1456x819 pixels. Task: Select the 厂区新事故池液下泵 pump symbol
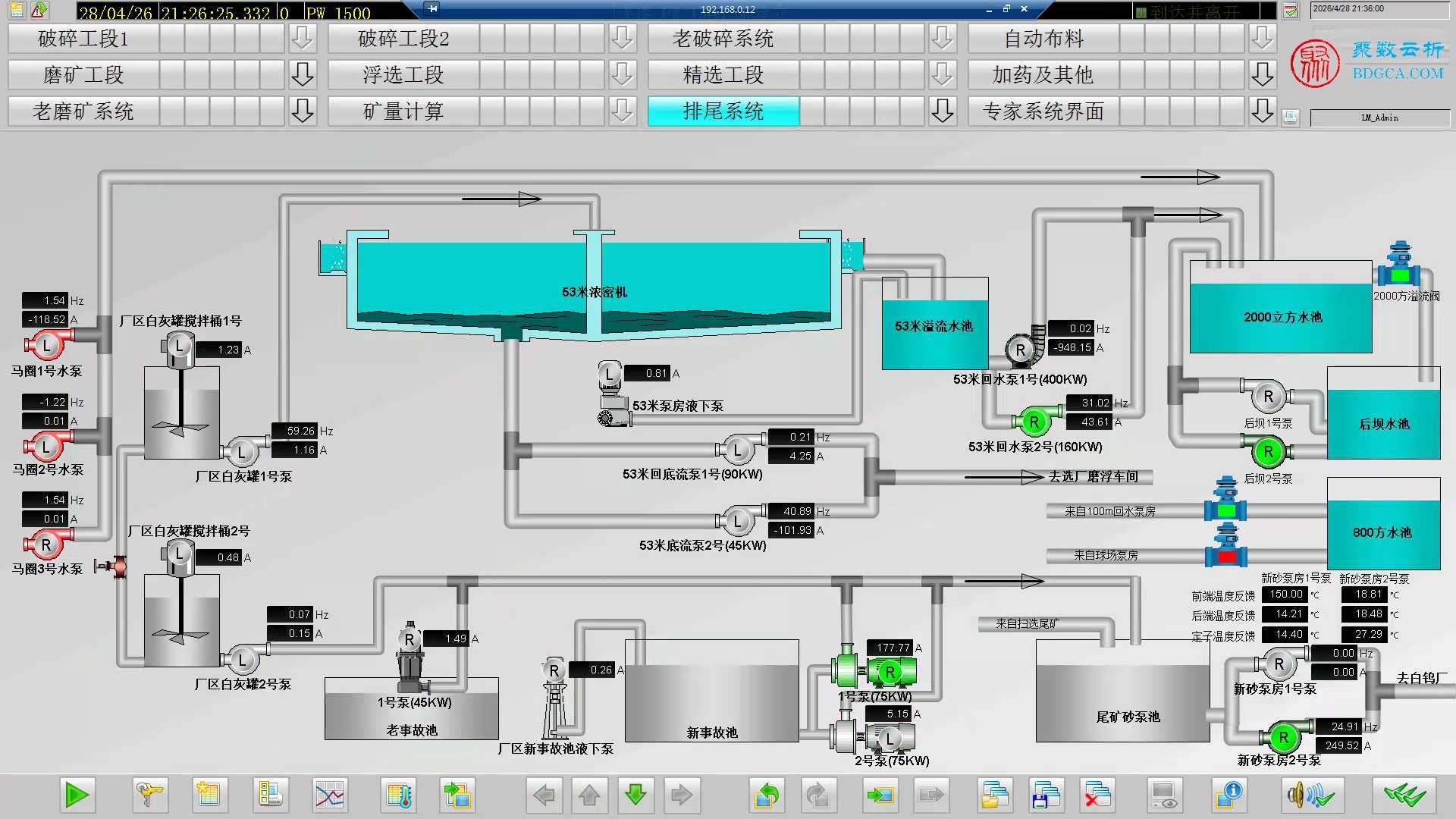coord(555,698)
